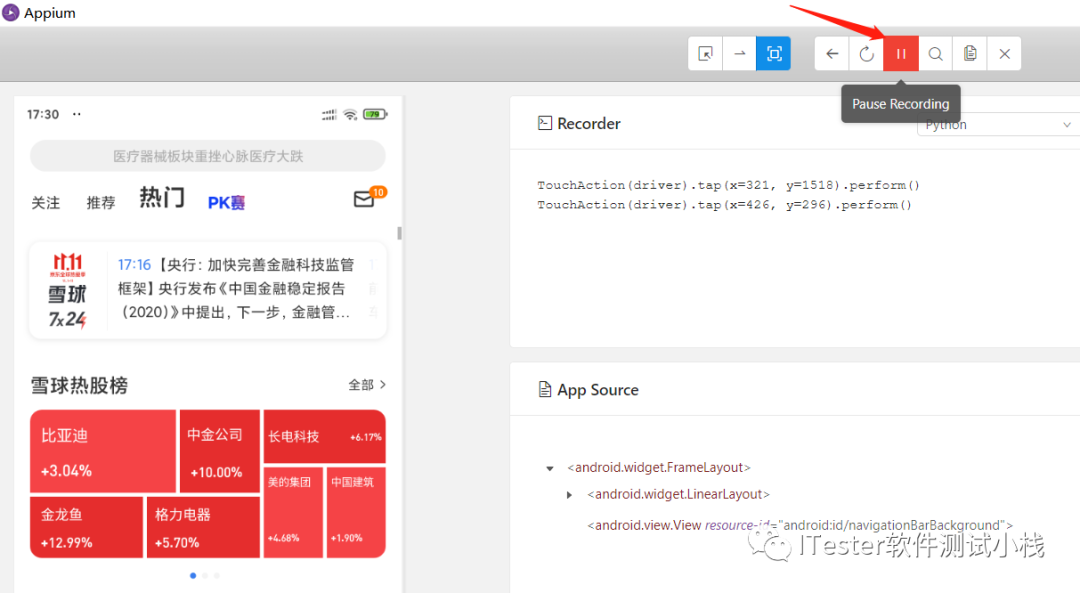Viewport: 1080px width, 593px height.
Task: Open the 长电科技 +6.17% stock tile
Action: pos(324,437)
